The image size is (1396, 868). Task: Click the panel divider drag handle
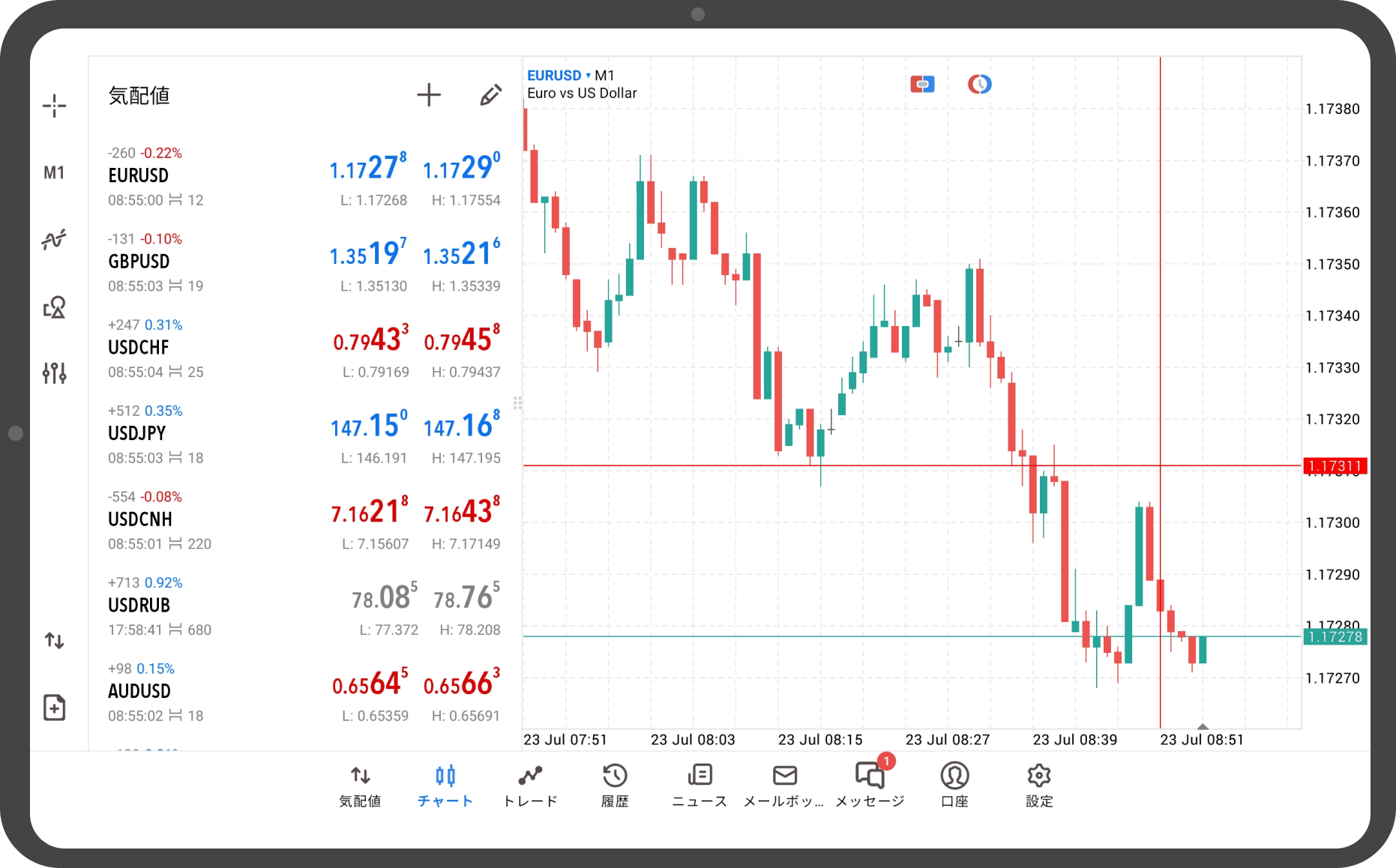pos(517,403)
